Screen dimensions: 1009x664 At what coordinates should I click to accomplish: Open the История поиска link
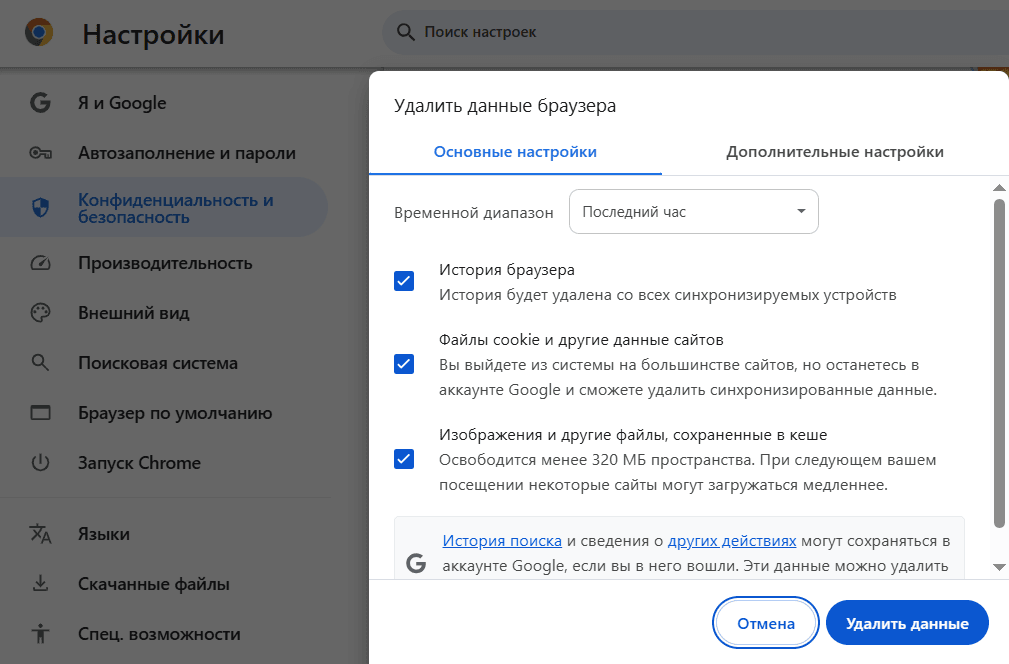click(502, 541)
